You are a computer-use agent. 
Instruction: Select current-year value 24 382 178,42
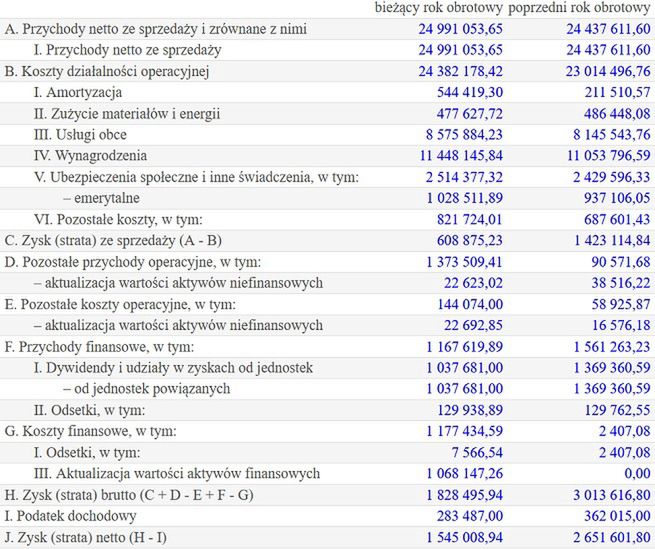[461, 71]
